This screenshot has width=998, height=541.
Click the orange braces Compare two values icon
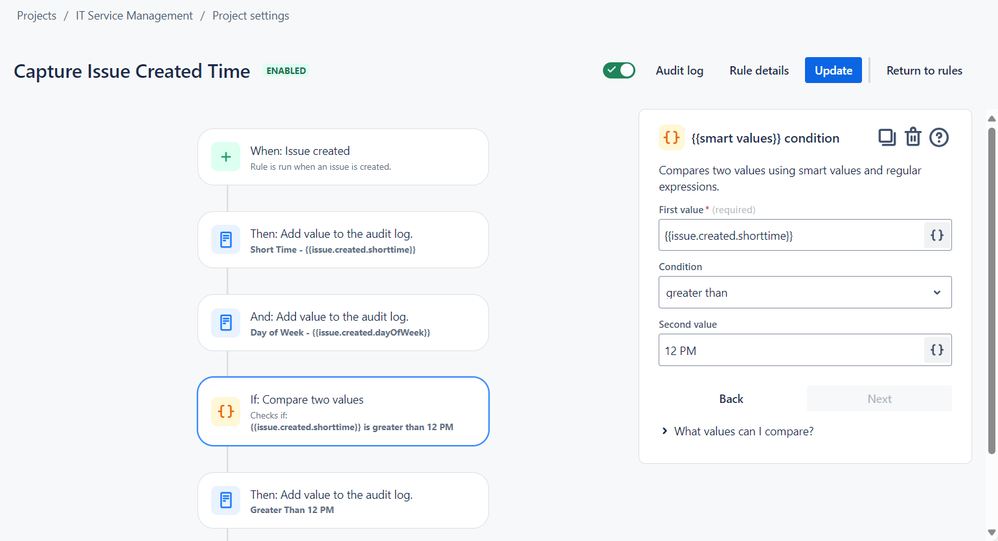coord(225,411)
